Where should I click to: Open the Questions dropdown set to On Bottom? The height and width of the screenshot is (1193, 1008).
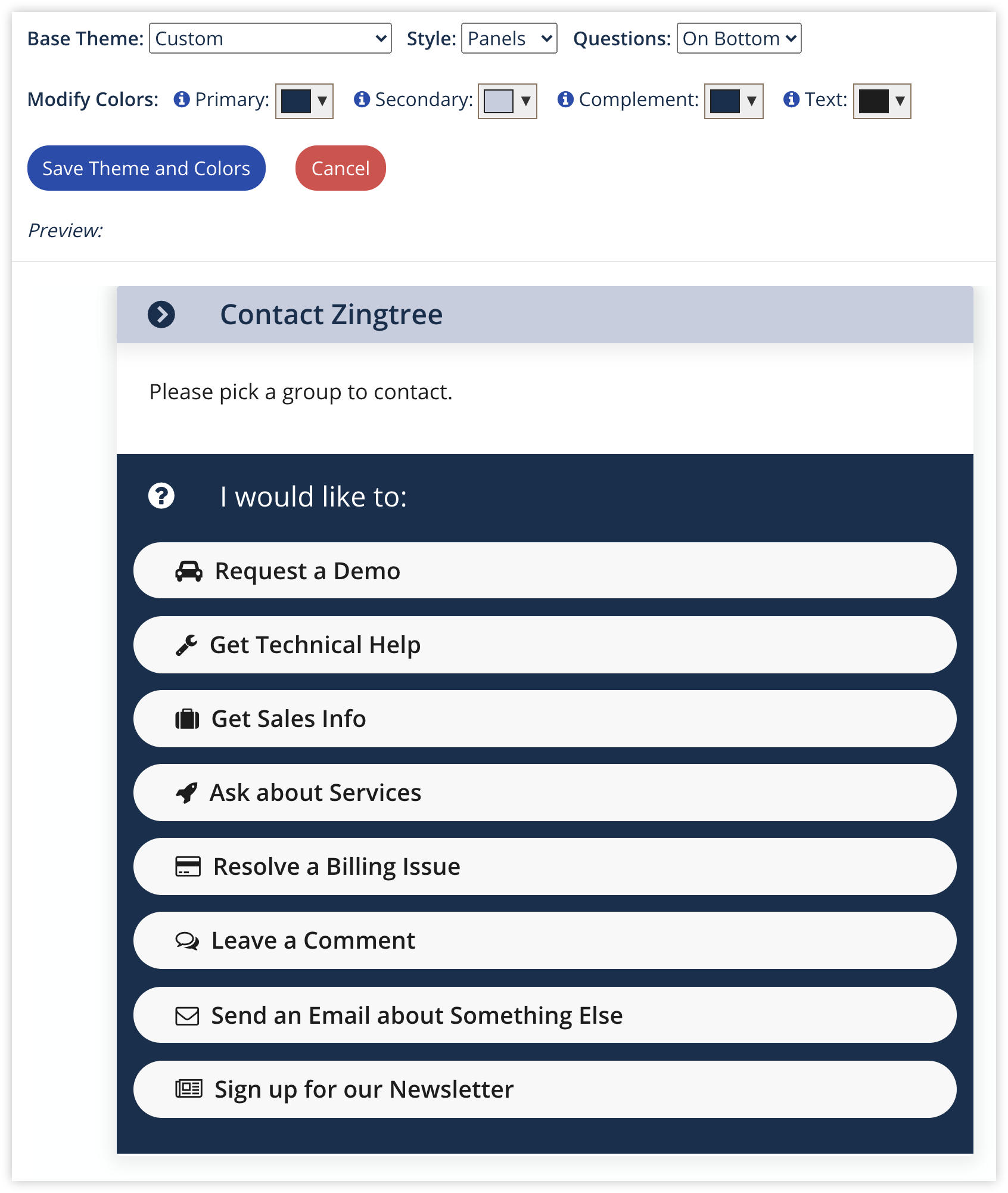(x=738, y=38)
